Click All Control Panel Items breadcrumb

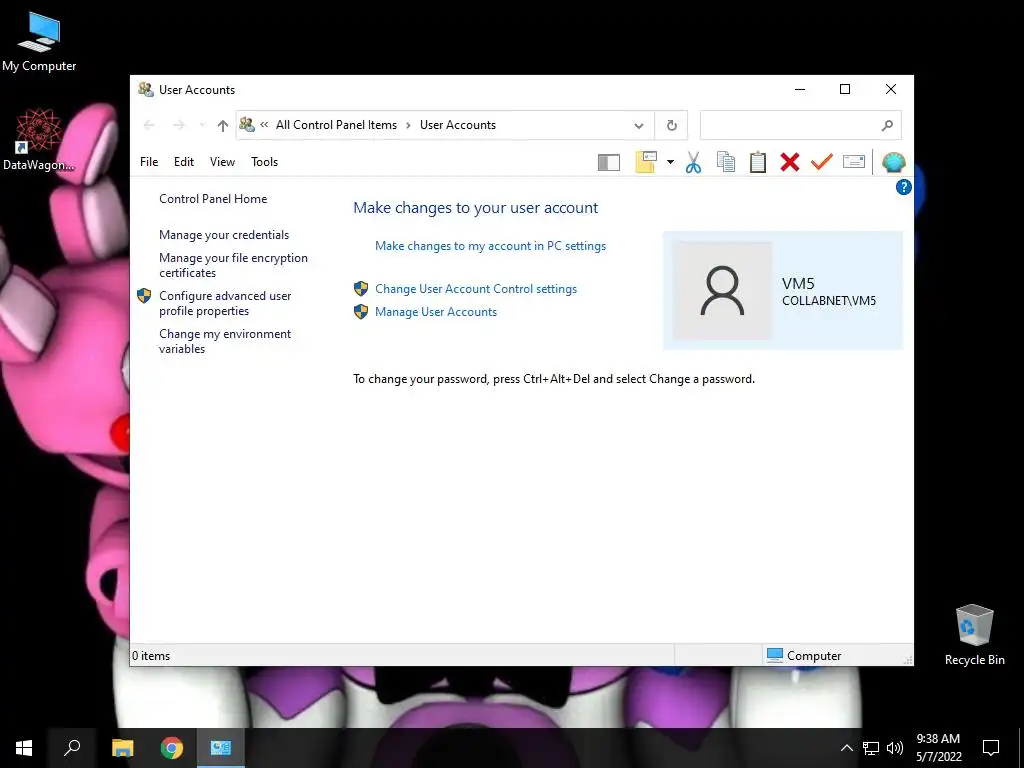coord(336,125)
